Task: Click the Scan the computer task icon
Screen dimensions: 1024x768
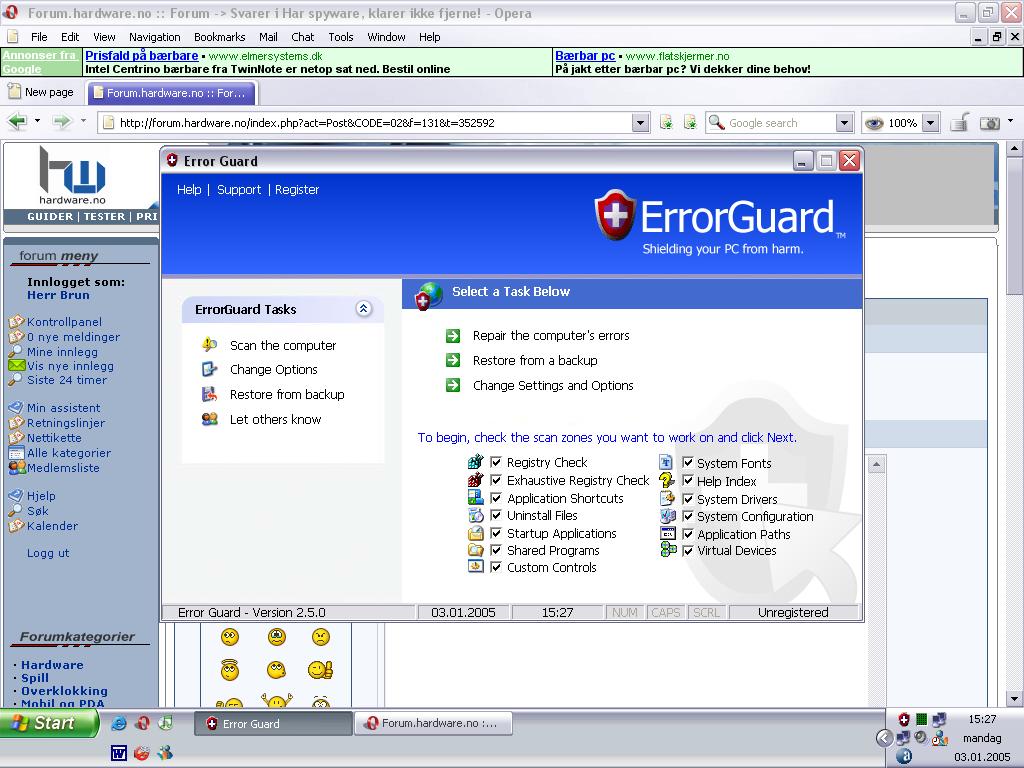Action: [x=209, y=344]
